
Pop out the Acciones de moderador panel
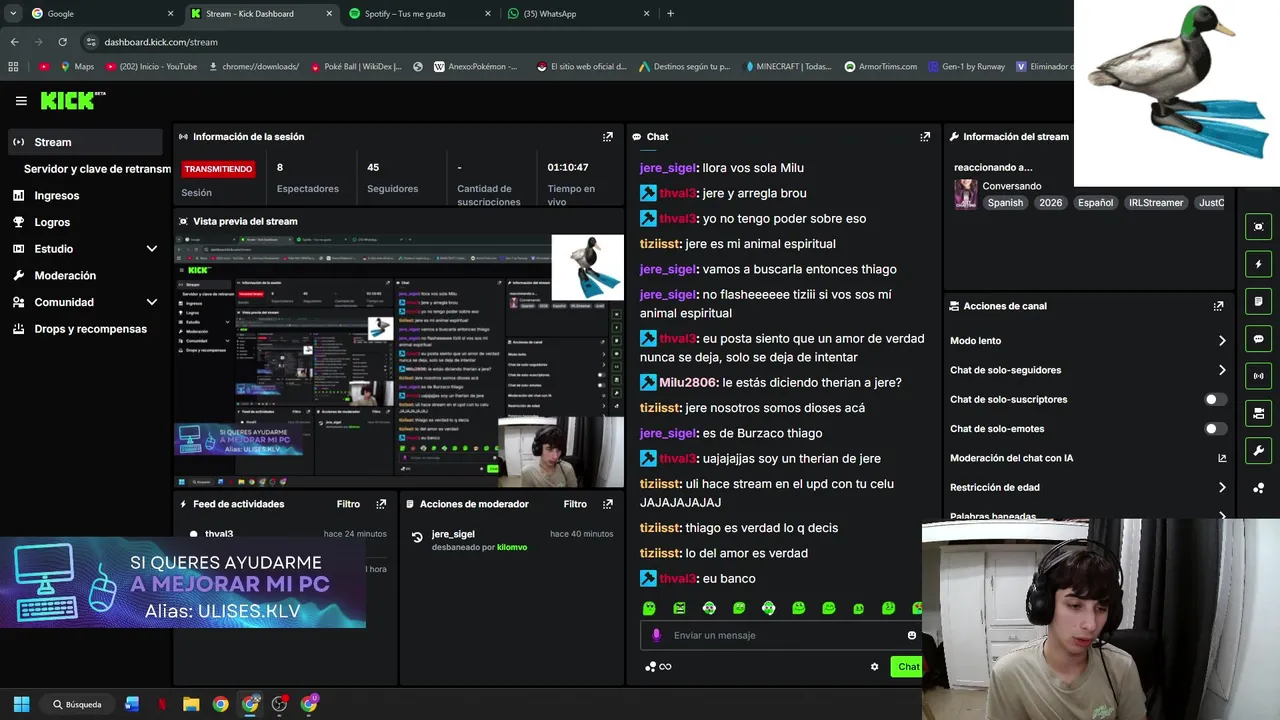tap(607, 504)
